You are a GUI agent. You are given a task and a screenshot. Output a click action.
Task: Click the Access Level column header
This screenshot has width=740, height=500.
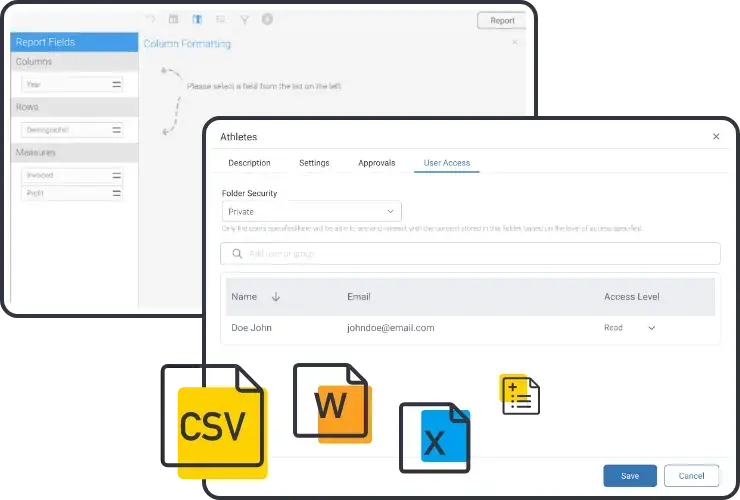coord(631,297)
